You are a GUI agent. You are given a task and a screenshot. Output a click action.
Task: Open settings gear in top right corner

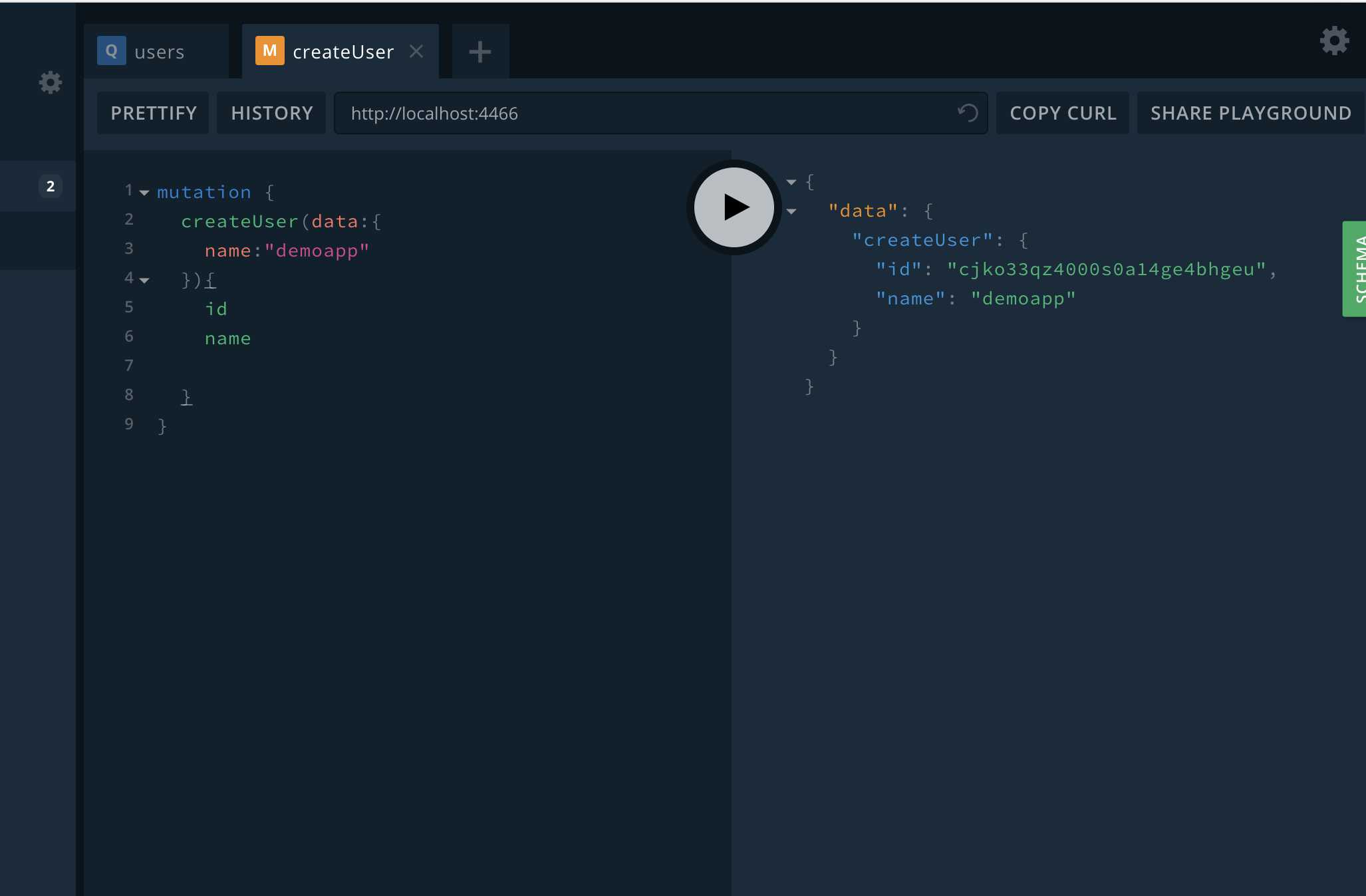pyautogui.click(x=1334, y=41)
